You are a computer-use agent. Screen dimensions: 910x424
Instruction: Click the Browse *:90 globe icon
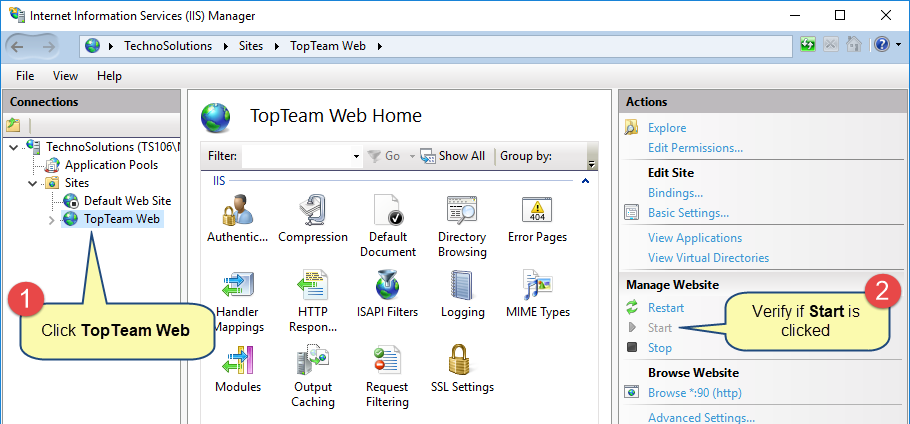pos(631,393)
